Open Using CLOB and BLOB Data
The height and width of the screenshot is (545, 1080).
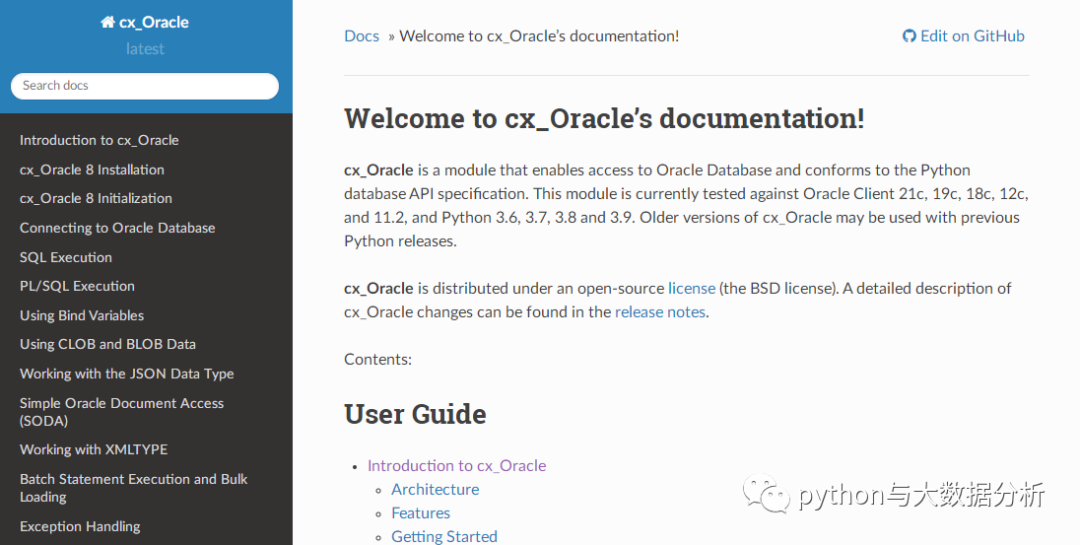coord(107,345)
